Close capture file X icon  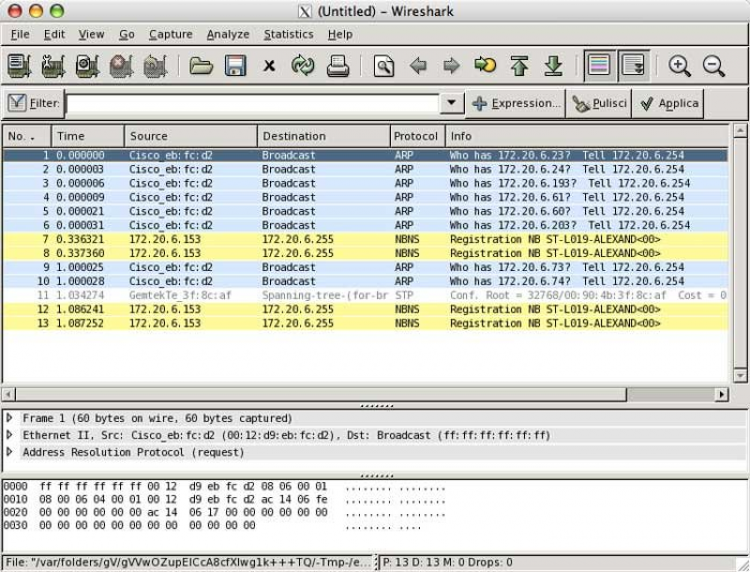pos(269,66)
